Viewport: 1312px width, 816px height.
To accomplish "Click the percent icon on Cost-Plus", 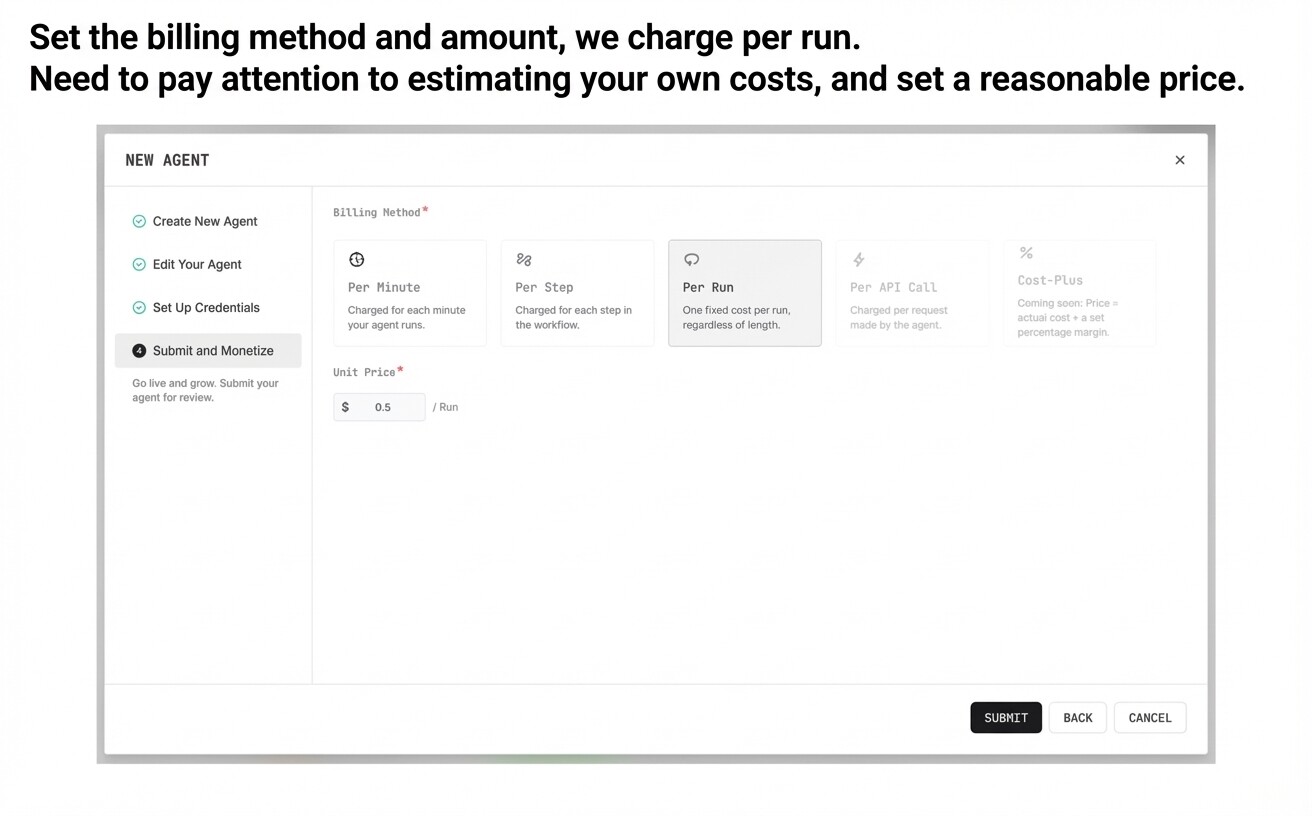I will click(x=1026, y=253).
